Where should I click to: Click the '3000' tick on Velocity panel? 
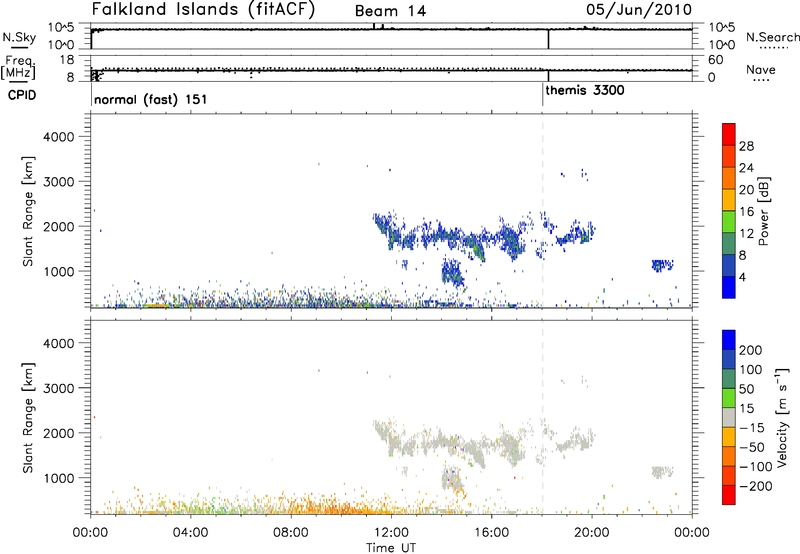click(58, 388)
